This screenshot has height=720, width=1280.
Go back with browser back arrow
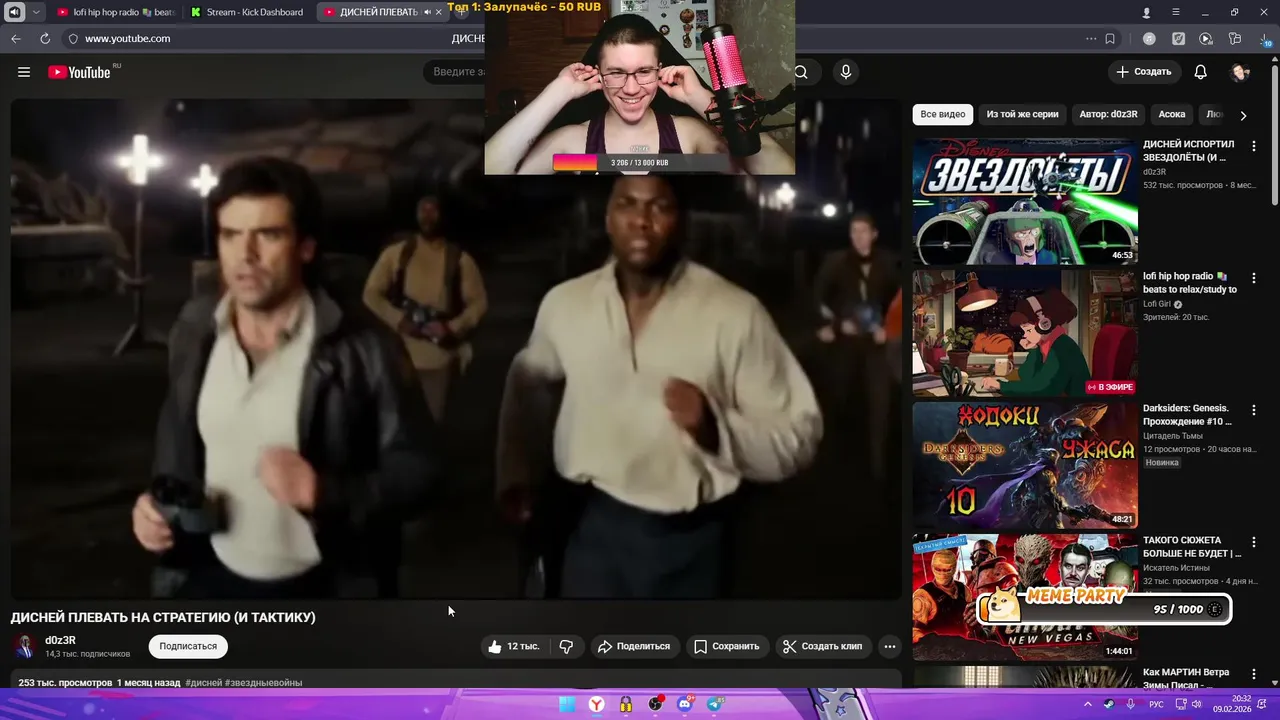[16, 39]
